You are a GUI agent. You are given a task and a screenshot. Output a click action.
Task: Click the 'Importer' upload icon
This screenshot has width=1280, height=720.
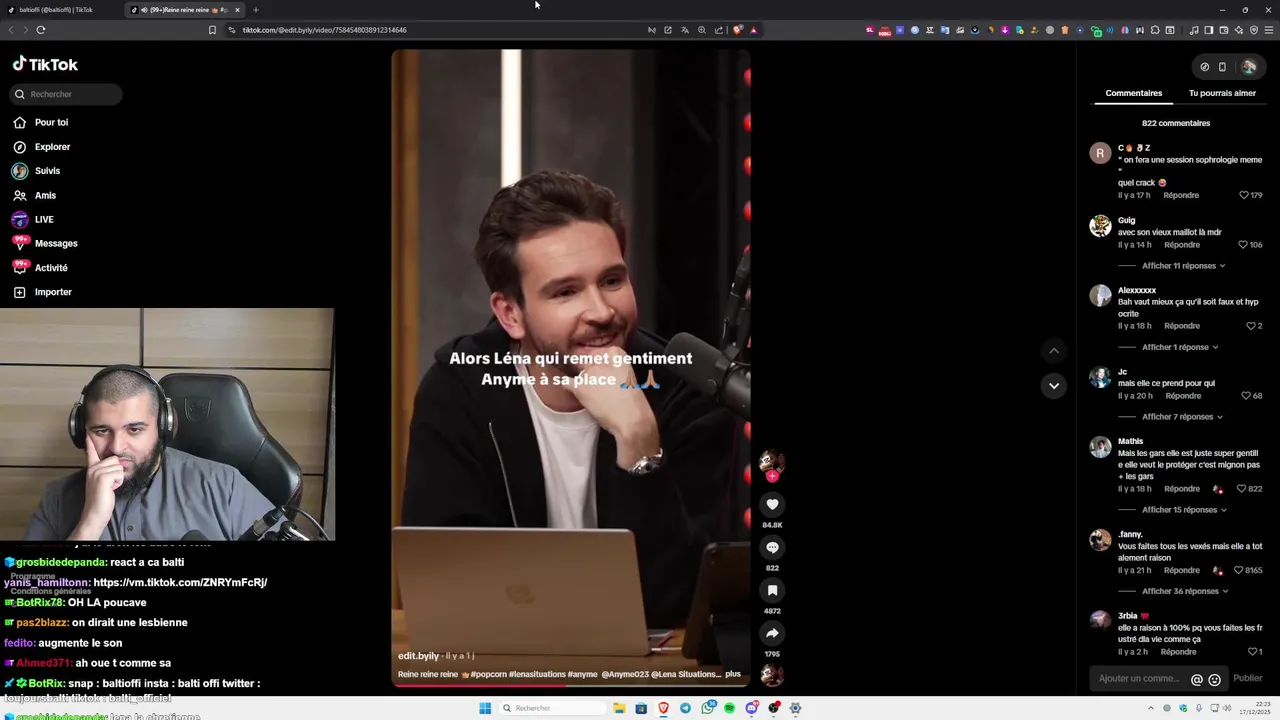[x=19, y=292]
